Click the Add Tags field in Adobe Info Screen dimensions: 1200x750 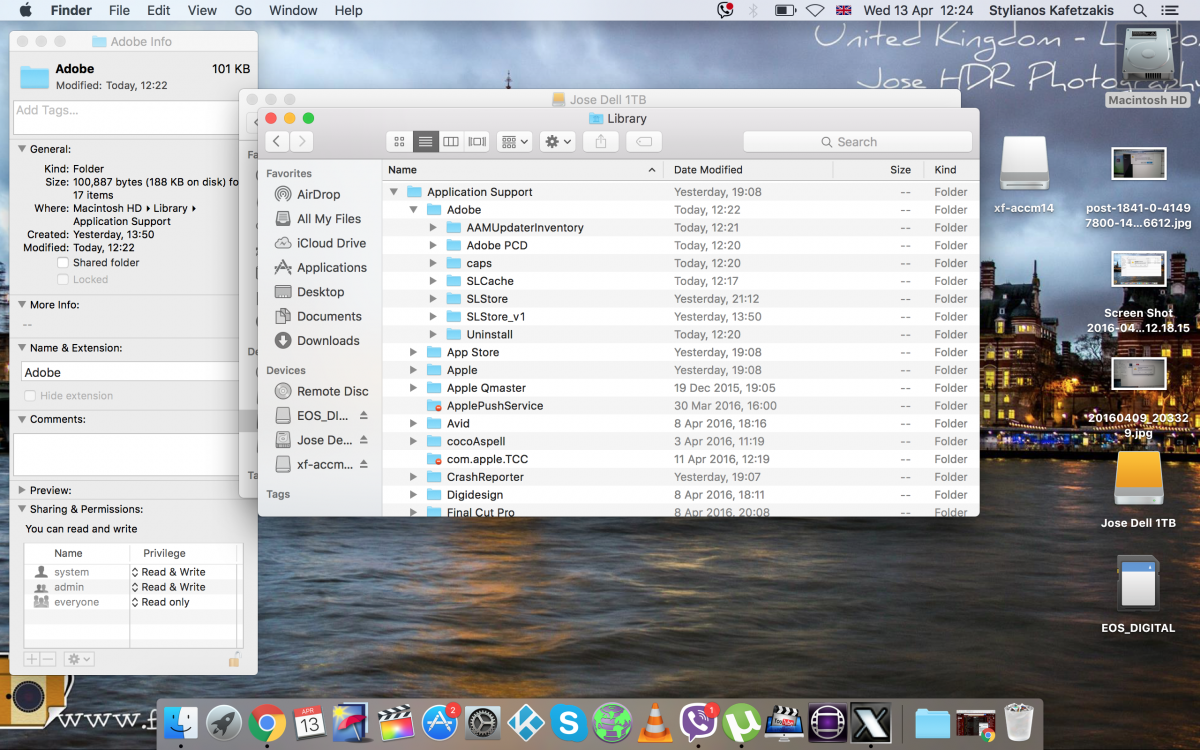128,117
